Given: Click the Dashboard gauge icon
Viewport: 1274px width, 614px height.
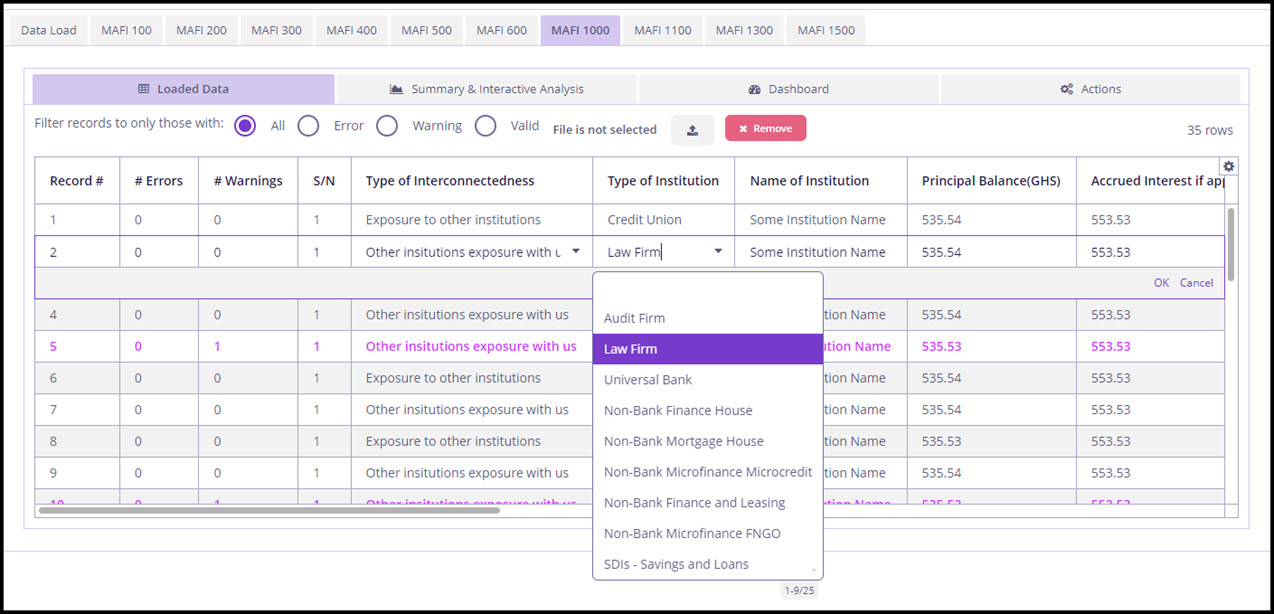Looking at the screenshot, I should point(755,89).
